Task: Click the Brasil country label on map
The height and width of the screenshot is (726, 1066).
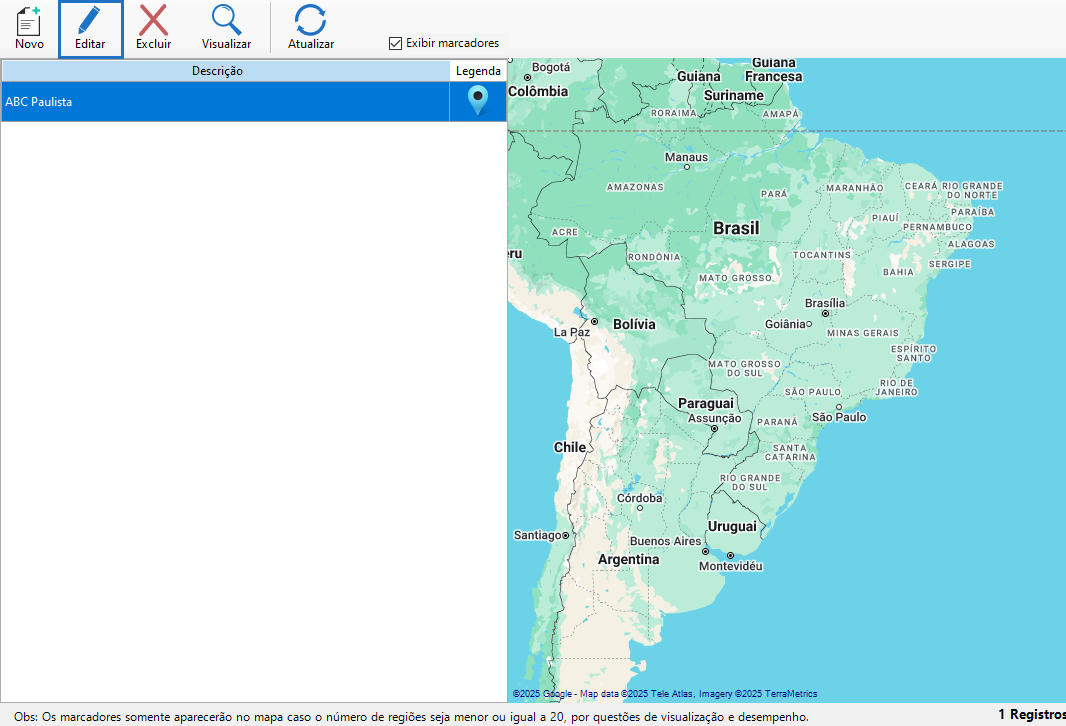Action: [736, 228]
